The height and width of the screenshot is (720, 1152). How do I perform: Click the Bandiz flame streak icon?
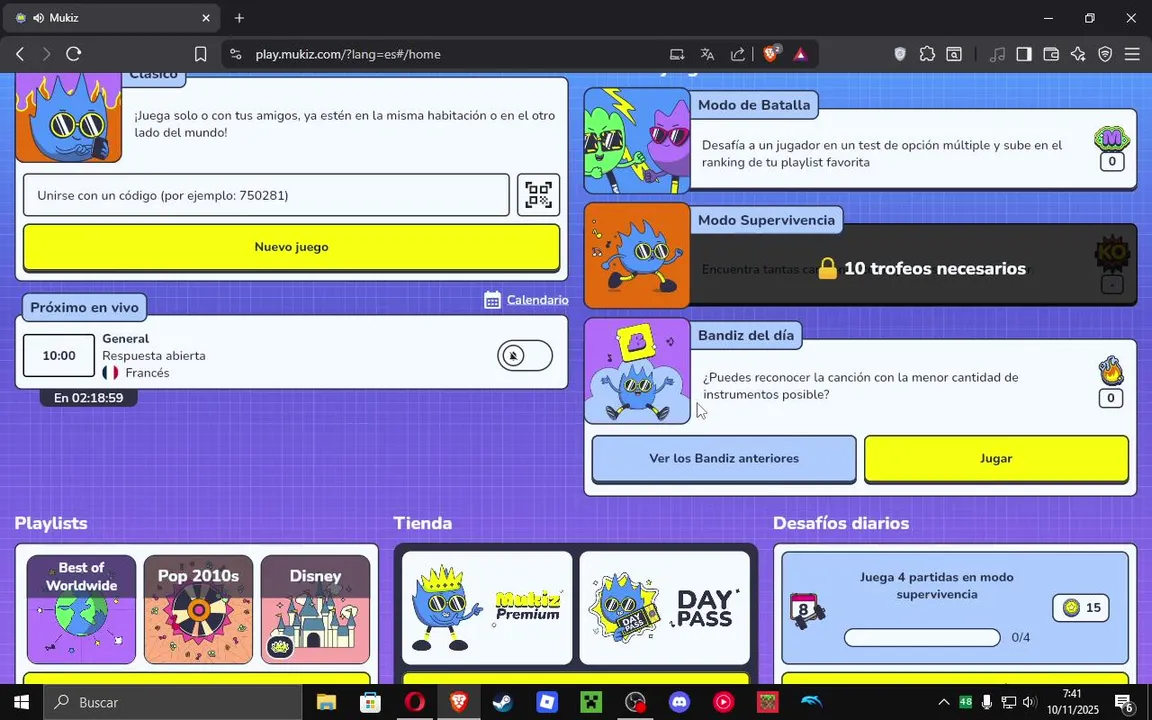[x=1111, y=371]
